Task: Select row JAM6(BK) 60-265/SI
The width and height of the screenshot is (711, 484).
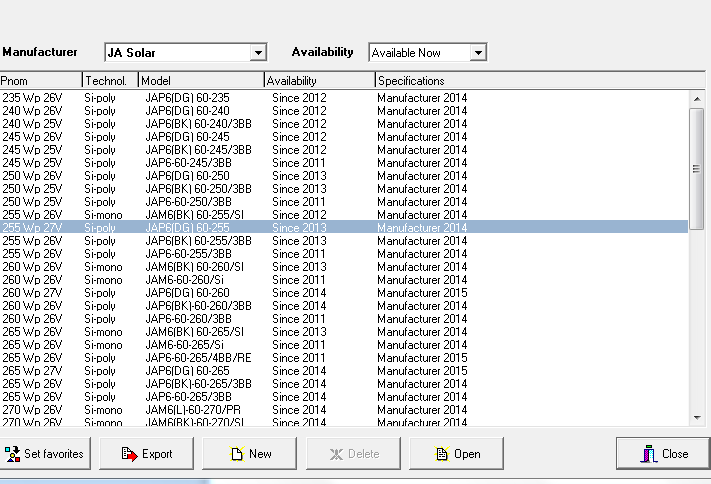Action: [344, 332]
